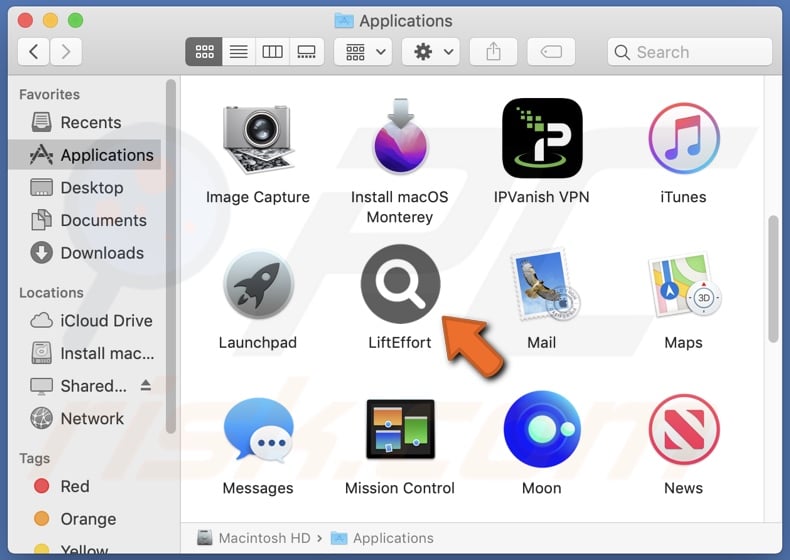
Task: Click Macintosh HD in the path bar
Action: pyautogui.click(x=255, y=538)
